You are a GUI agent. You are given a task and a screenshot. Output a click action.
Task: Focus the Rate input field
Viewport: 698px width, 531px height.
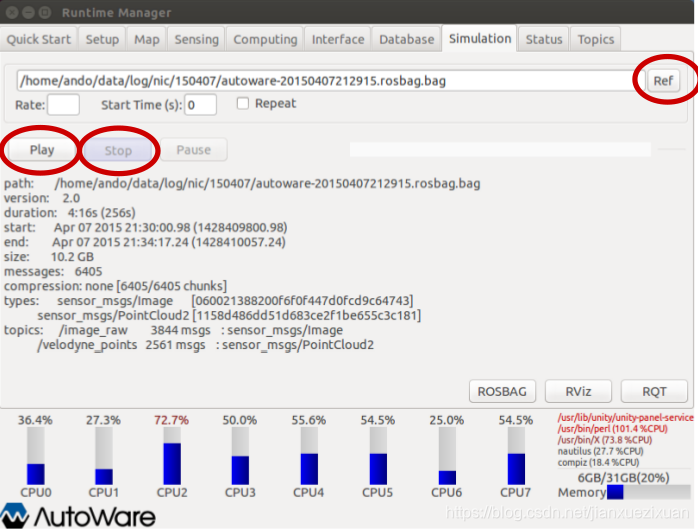pos(64,105)
